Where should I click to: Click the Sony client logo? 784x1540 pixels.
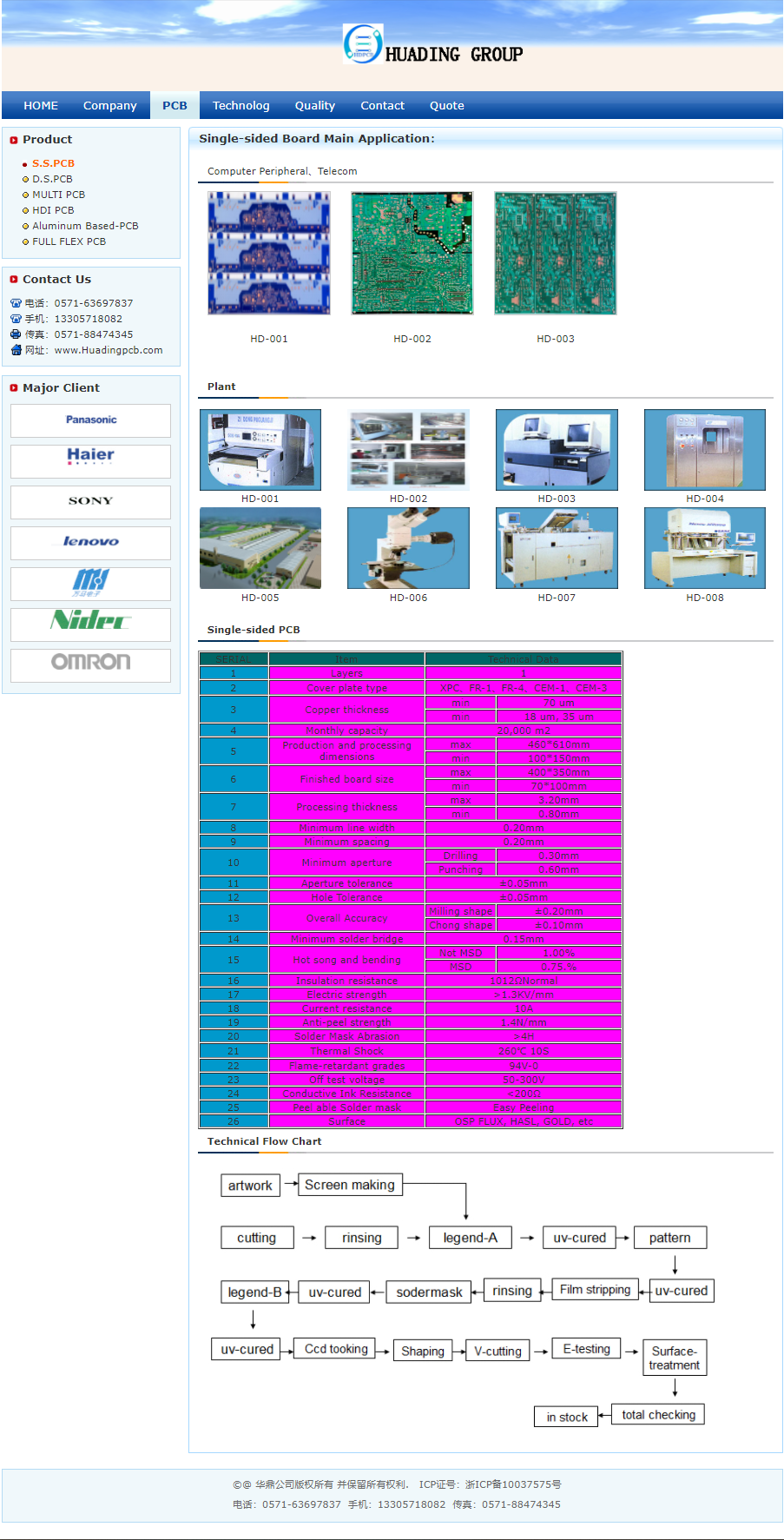tap(90, 501)
